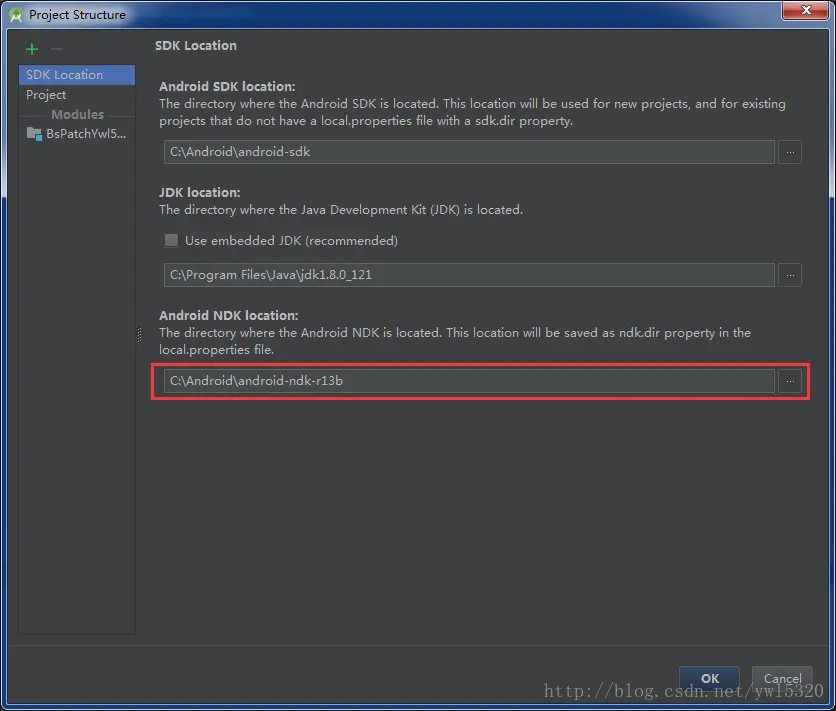
Task: Browse for Android SDK location folder
Action: 790,152
